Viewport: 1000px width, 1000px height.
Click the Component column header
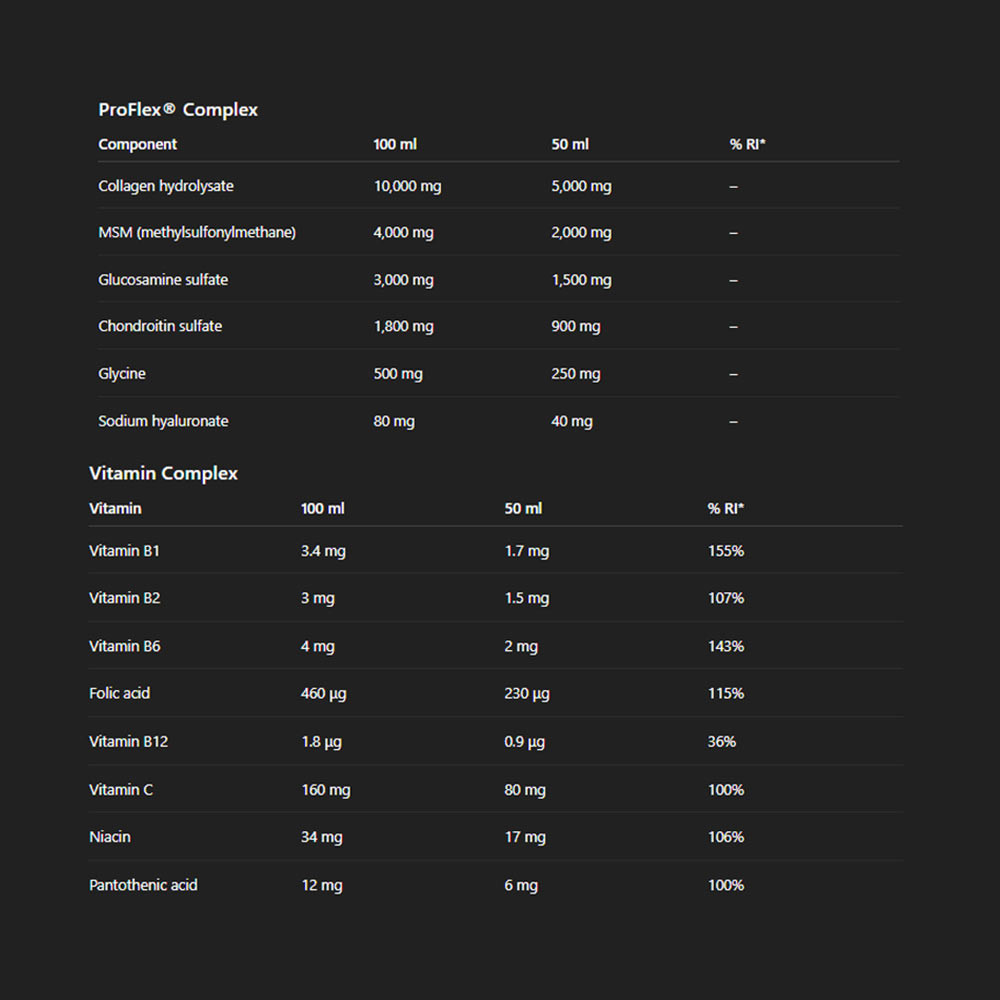coord(137,144)
